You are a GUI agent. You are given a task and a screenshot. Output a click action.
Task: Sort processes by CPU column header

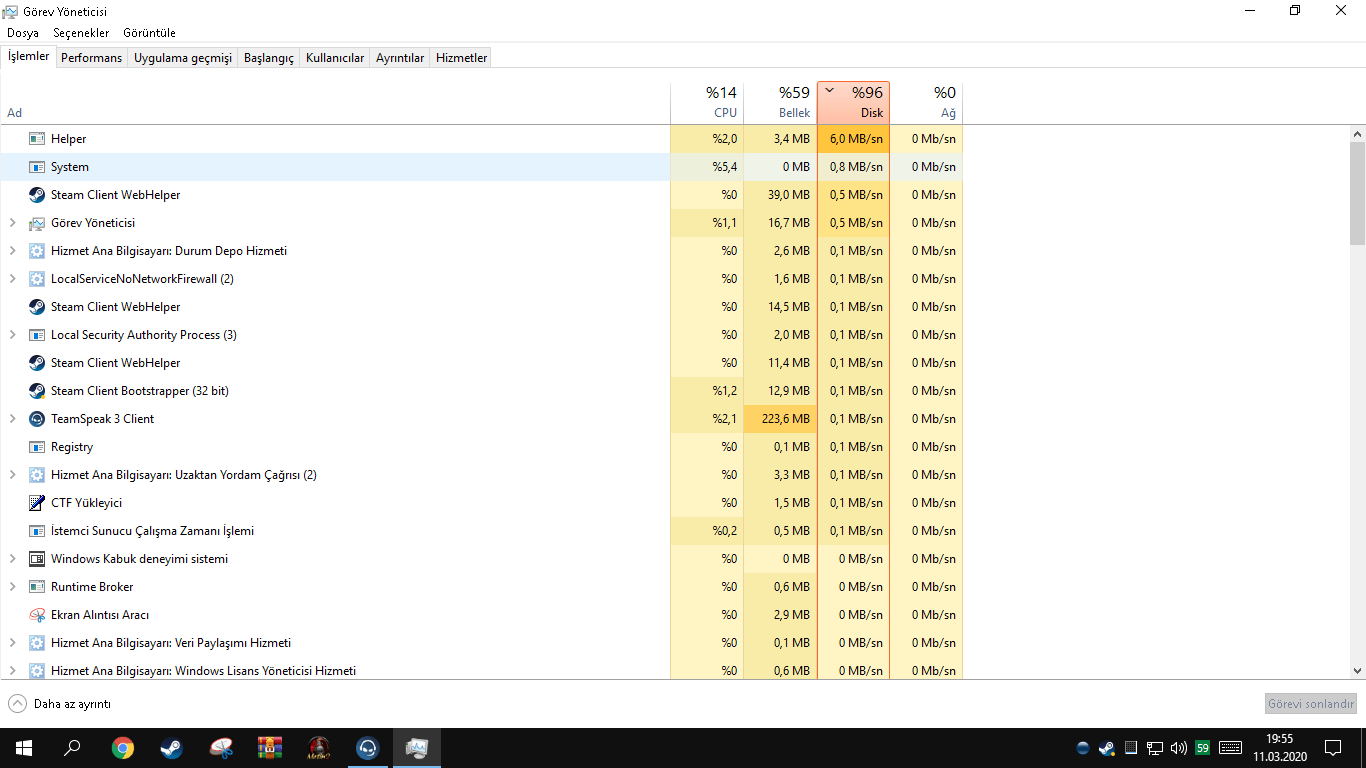(707, 102)
